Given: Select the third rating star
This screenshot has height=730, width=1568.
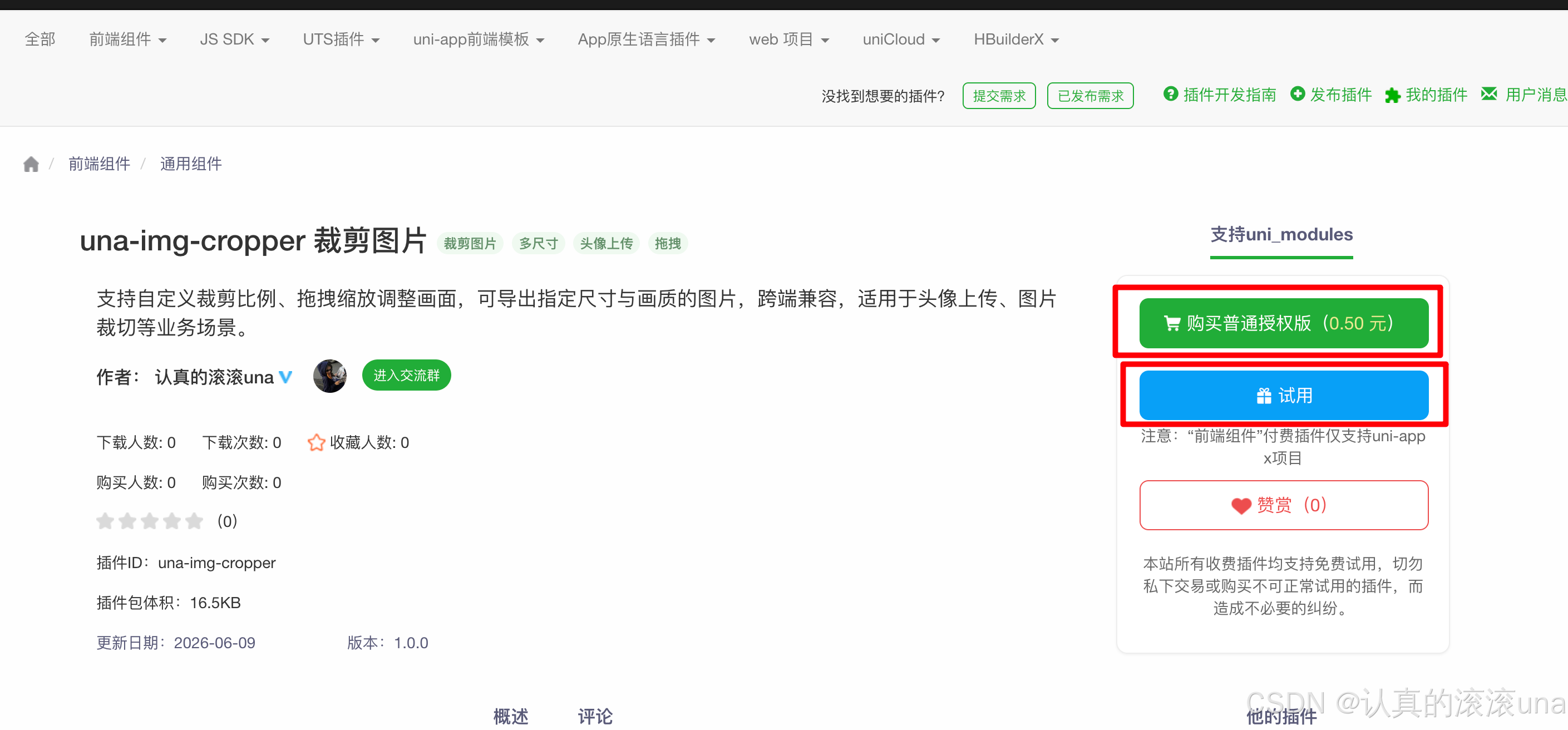Looking at the screenshot, I should (150, 521).
